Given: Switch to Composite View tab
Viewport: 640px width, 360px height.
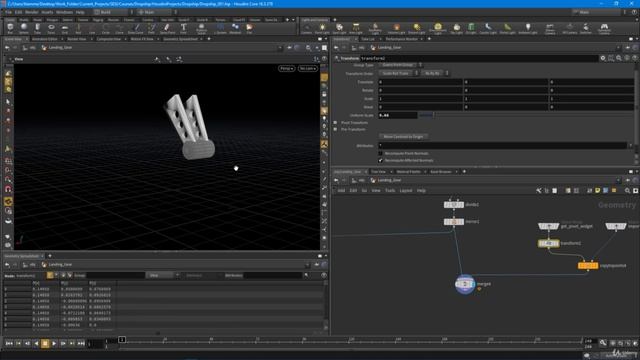Looking at the screenshot, I should (109, 39).
